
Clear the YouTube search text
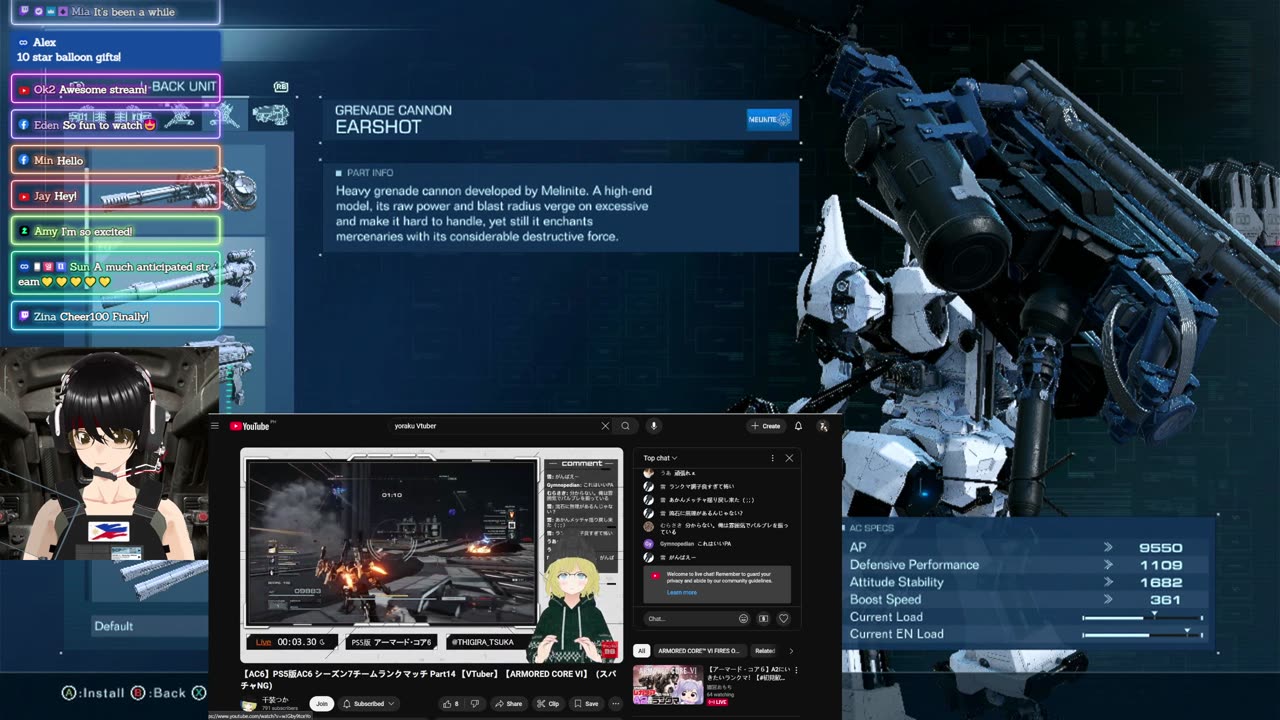[x=605, y=426]
